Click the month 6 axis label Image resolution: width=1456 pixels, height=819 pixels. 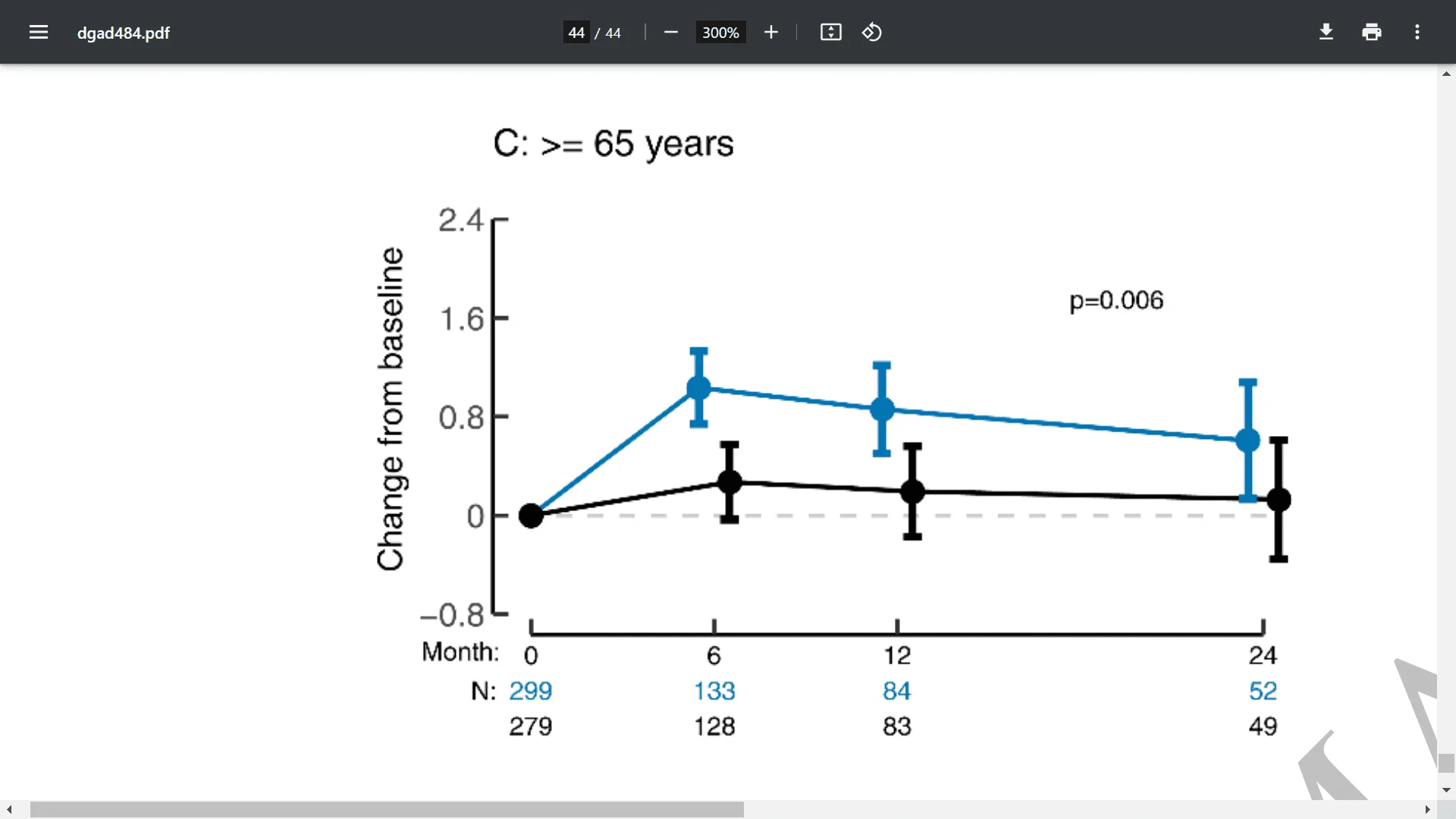click(714, 655)
